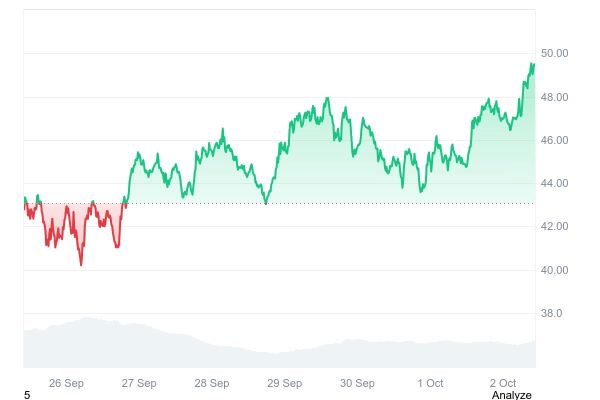The width and height of the screenshot is (600, 400).
Task: Click the 48.00 price axis label
Action: pos(554,97)
